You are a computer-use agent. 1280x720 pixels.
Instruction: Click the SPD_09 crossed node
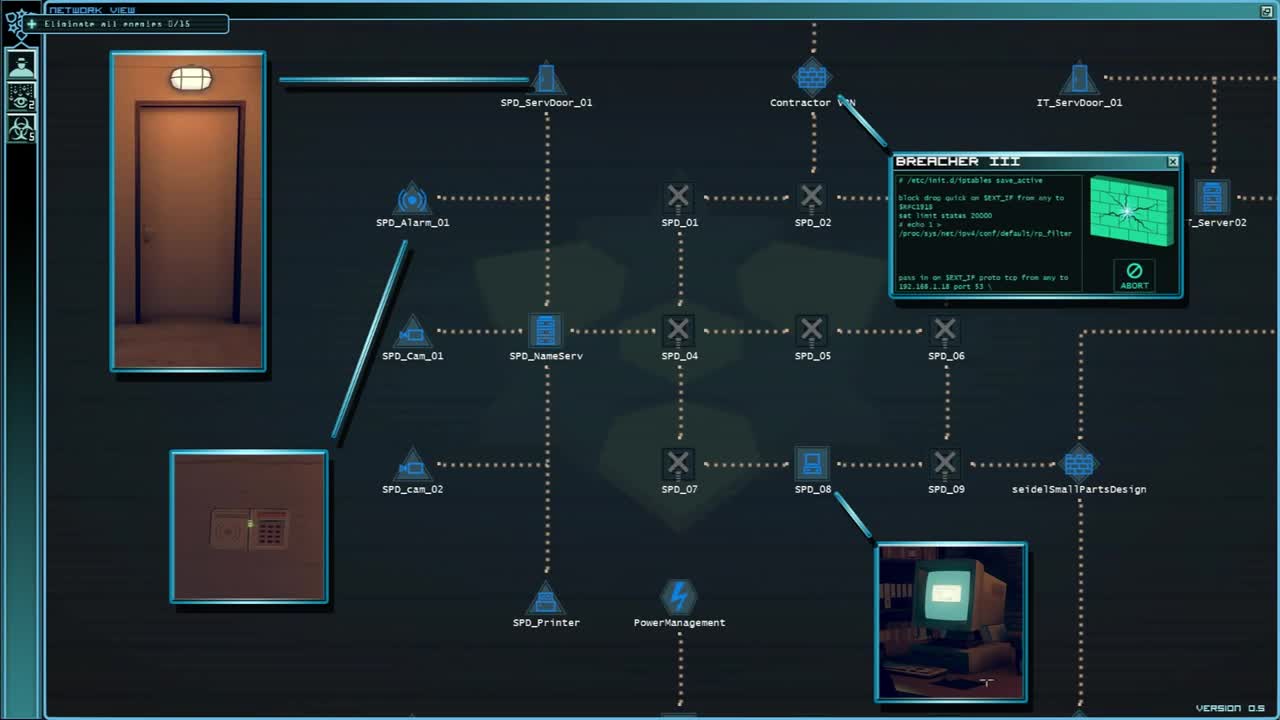[945, 463]
